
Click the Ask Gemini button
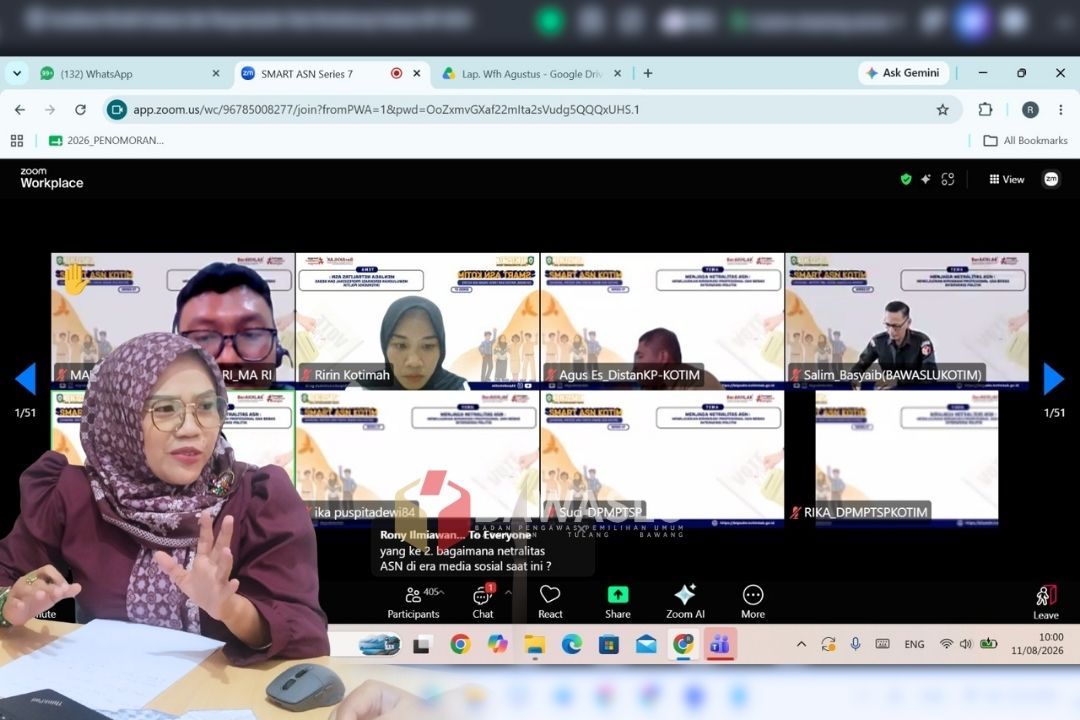coord(903,73)
